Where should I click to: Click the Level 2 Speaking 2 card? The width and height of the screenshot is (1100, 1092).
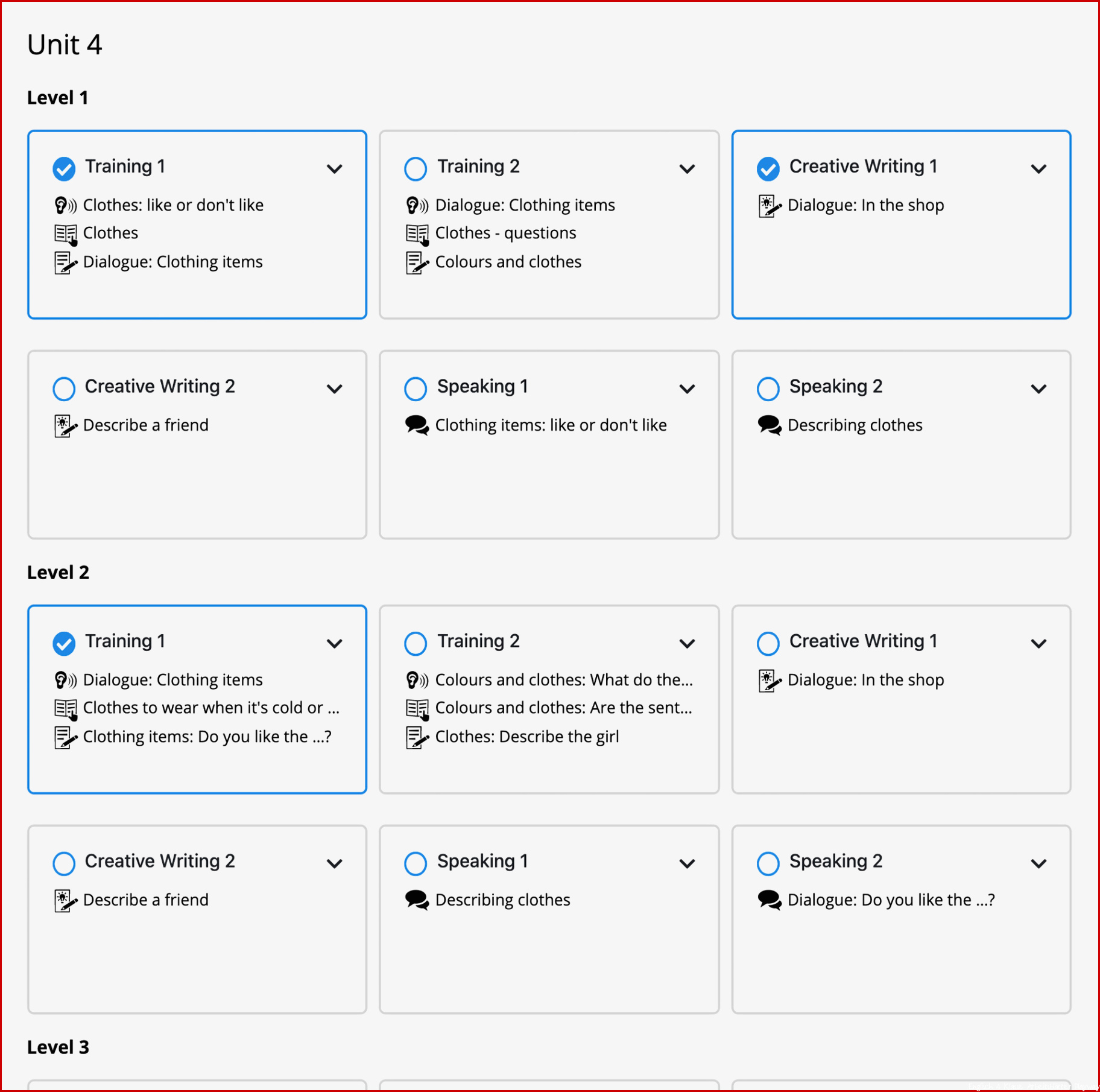tap(901, 919)
